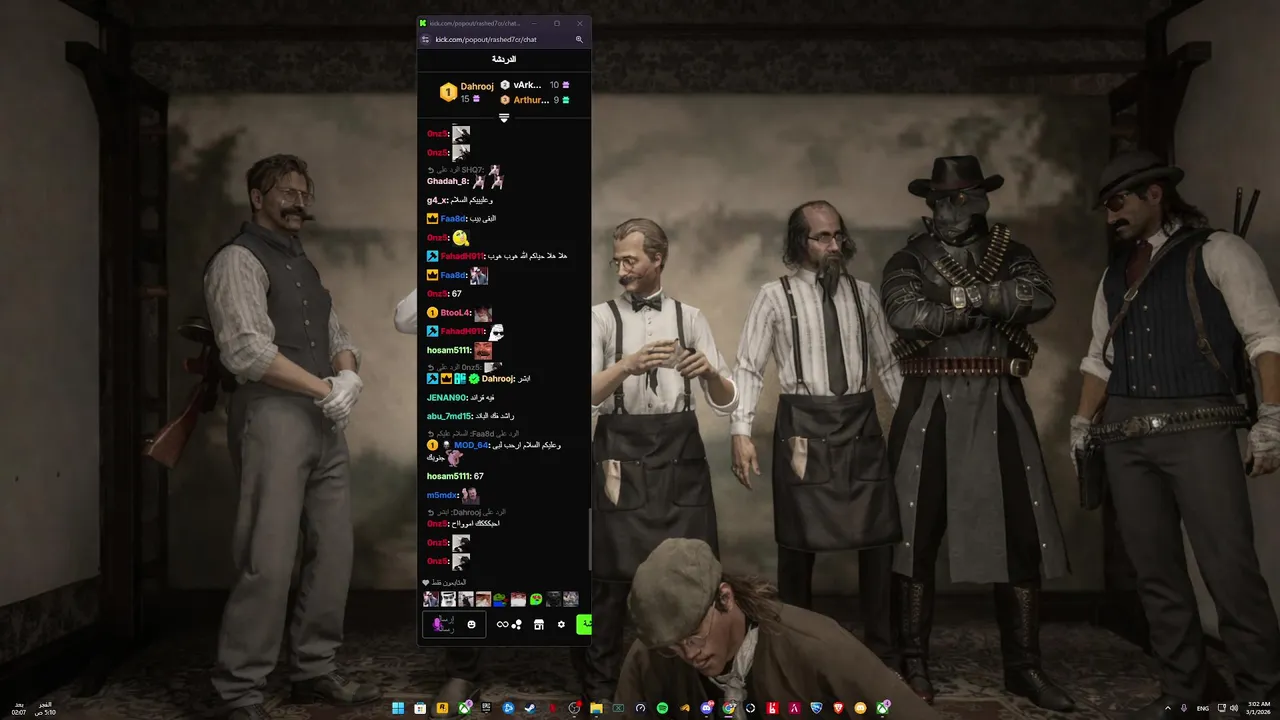Open Rockstar Games Launcher in the taskbar
Viewport: 1280px width, 720px height.
[442, 708]
